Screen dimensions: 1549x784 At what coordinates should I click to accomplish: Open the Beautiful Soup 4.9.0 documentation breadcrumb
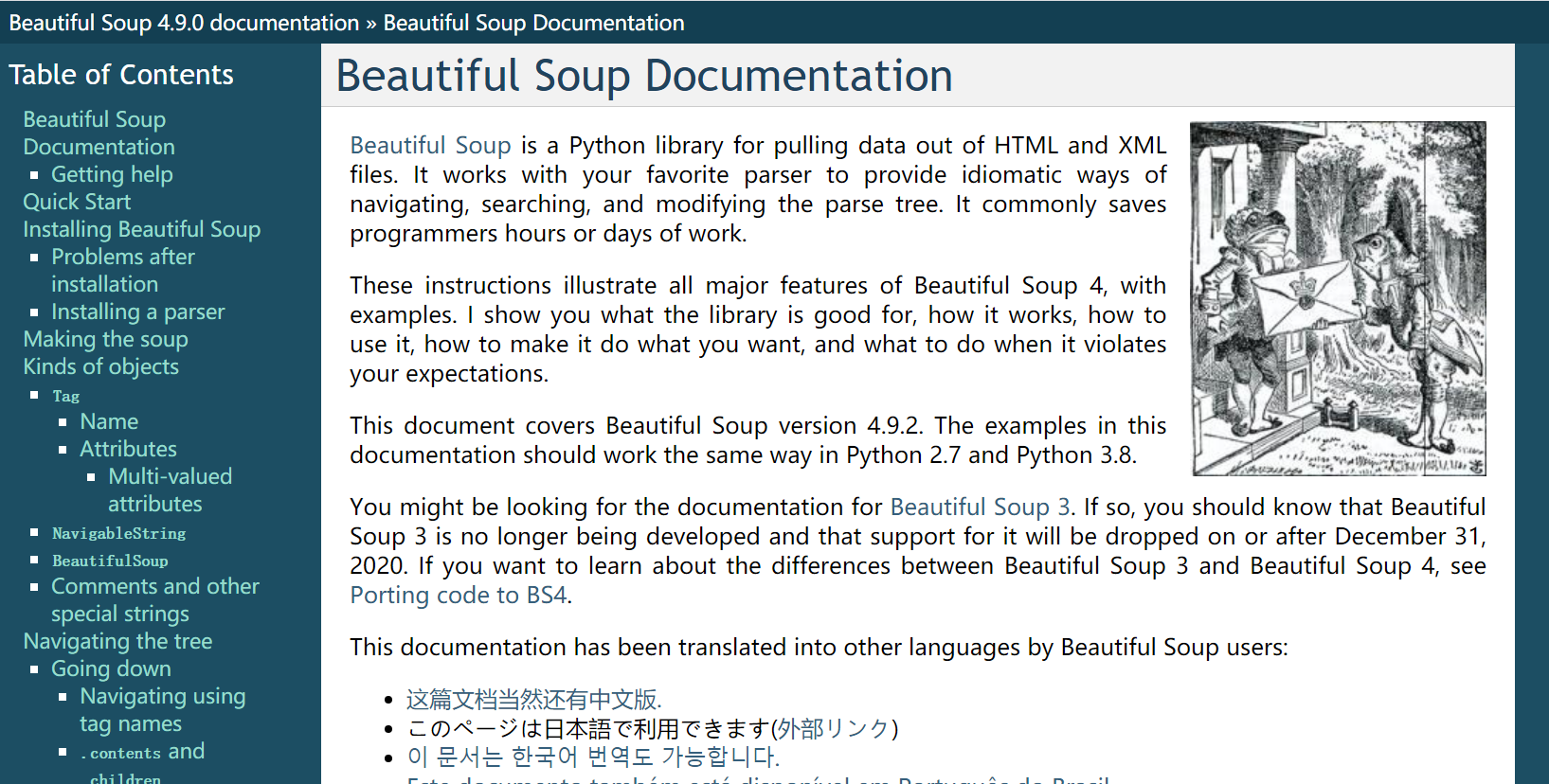click(x=184, y=23)
